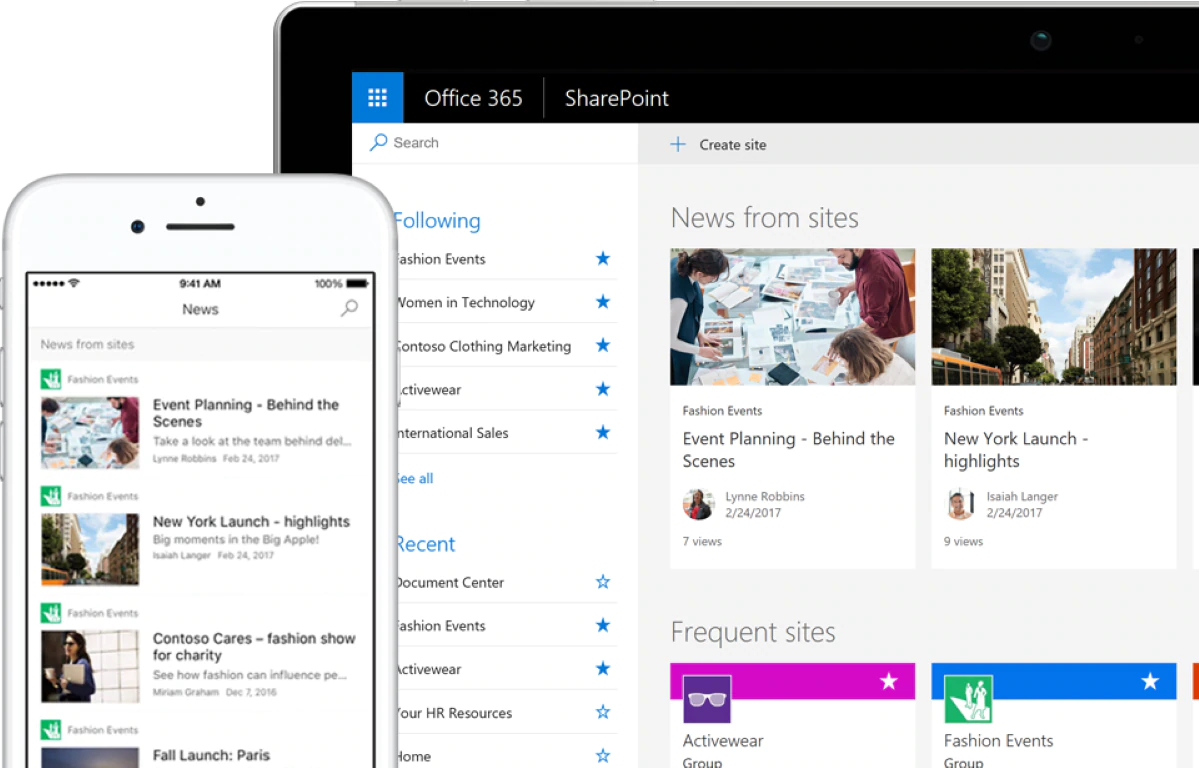Click the magnifier icon in the SharePoint search box
This screenshot has height=768, width=1199.
(x=378, y=142)
